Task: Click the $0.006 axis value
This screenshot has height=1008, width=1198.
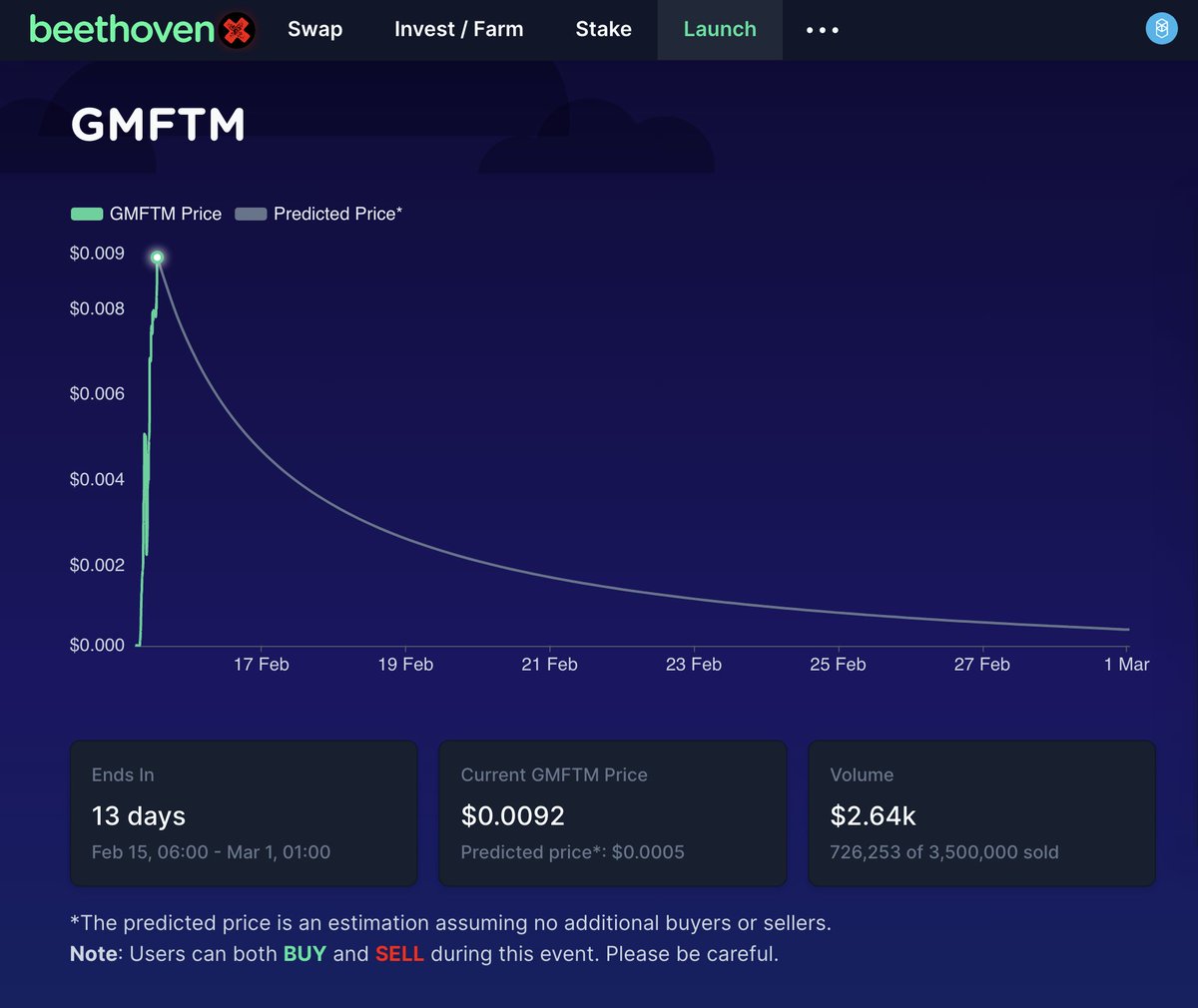Action: [x=97, y=394]
